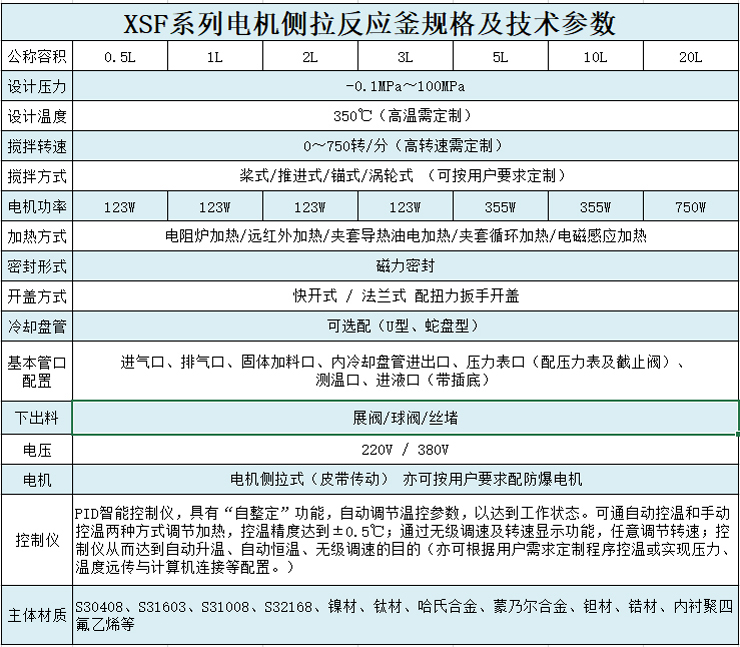740x647 pixels.
Task: Select the 设计温度 row label
Action: [x=37, y=116]
